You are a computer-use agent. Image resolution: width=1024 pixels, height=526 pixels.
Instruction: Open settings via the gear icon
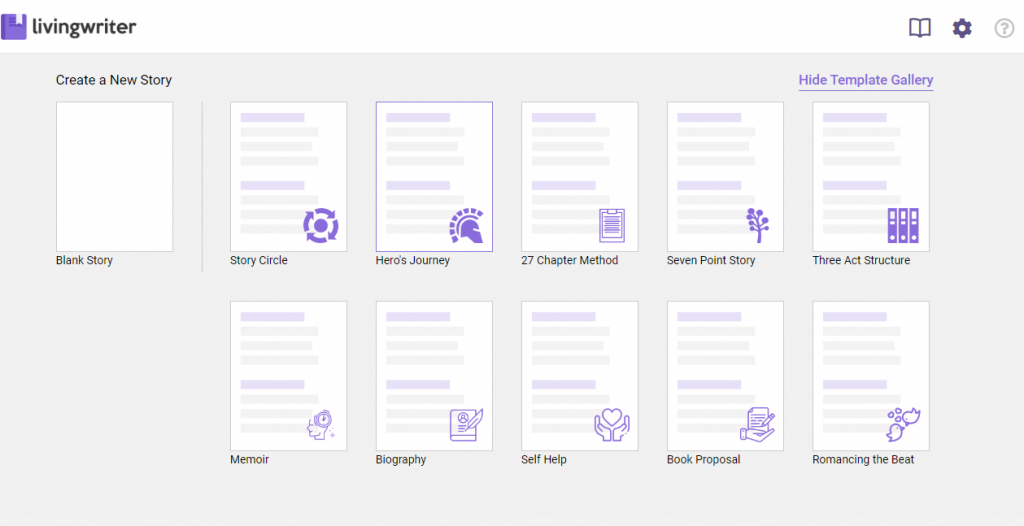(x=961, y=28)
